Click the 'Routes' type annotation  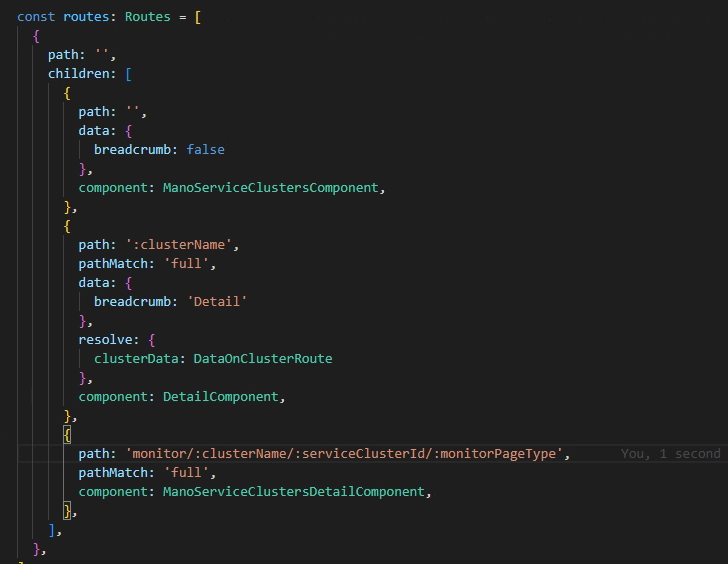(x=148, y=17)
